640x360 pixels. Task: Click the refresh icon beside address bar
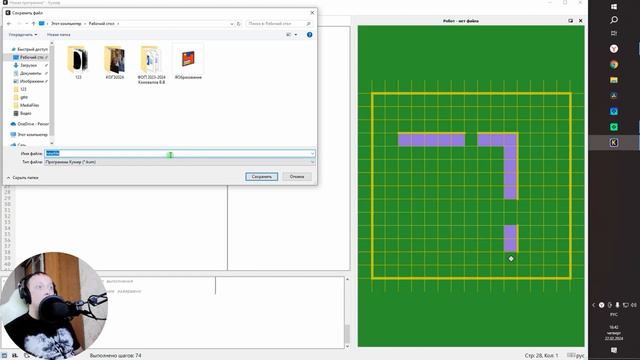pyautogui.click(x=239, y=24)
